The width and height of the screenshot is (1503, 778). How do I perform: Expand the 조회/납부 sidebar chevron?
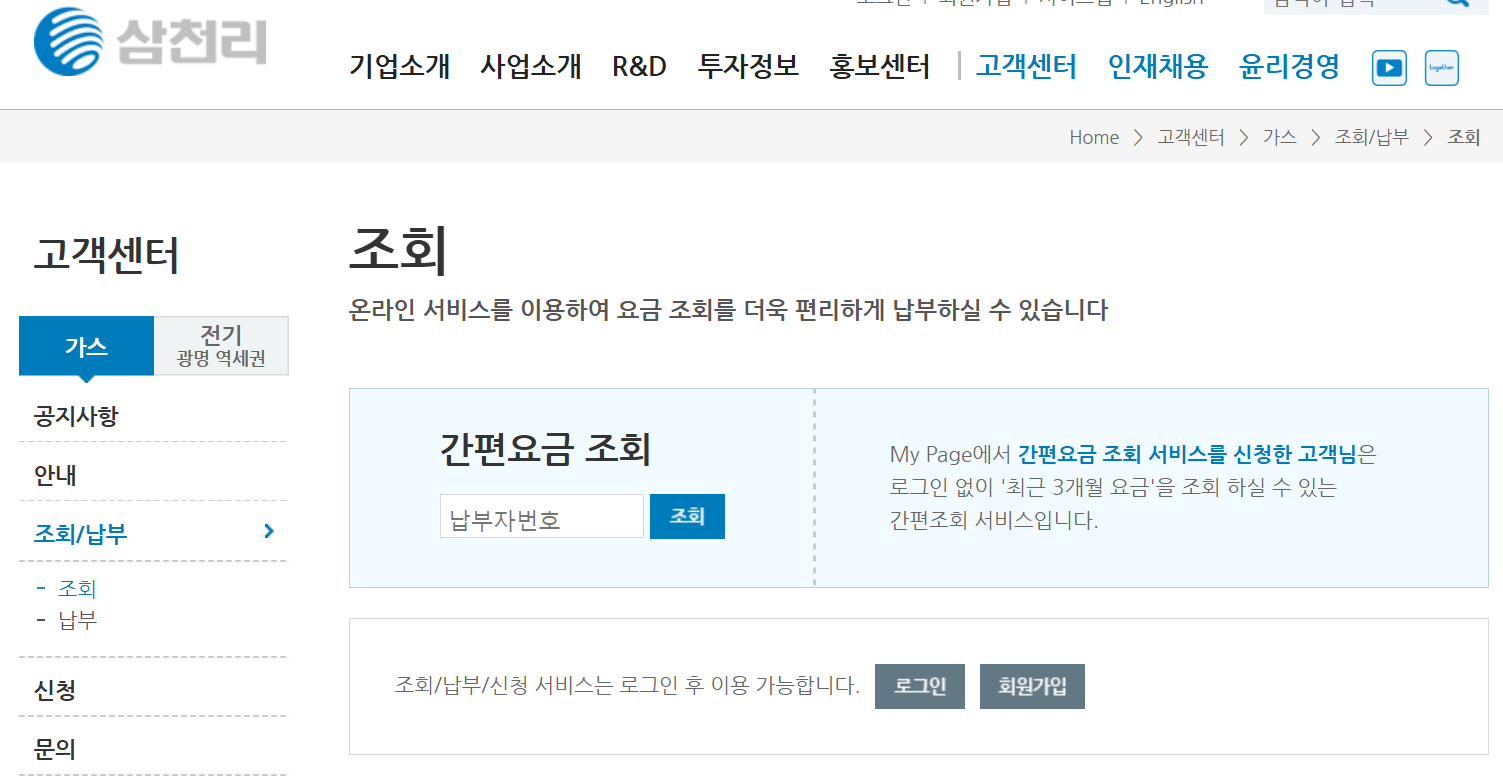click(267, 531)
